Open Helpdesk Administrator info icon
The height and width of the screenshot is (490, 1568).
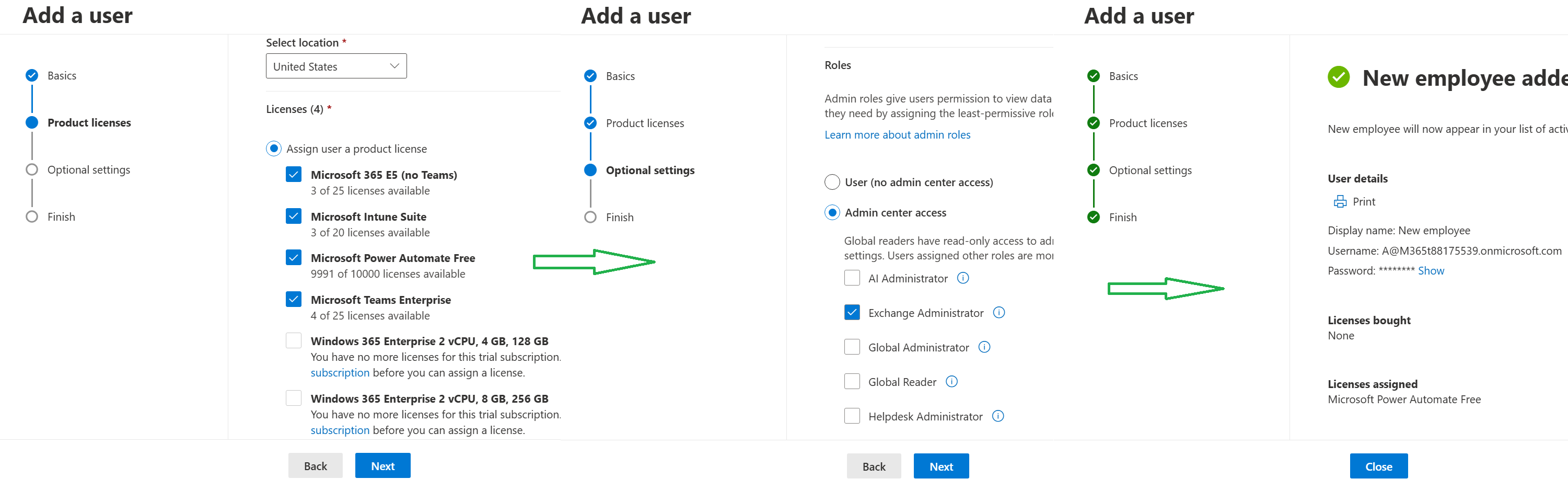(998, 416)
